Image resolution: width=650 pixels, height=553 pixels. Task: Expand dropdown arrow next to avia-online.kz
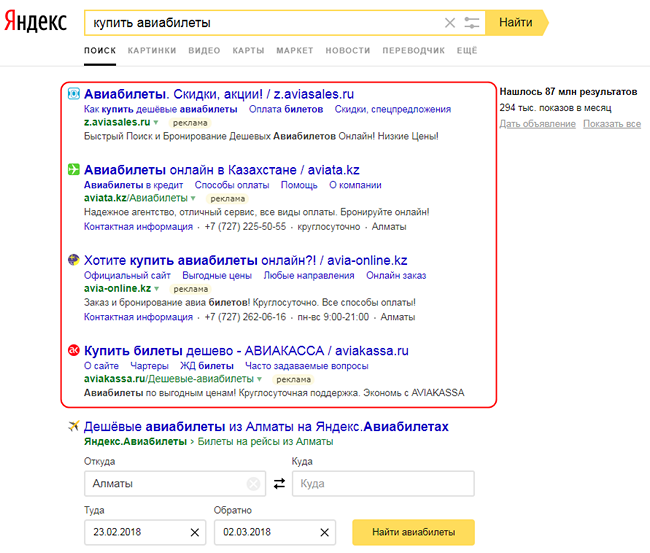(157, 289)
